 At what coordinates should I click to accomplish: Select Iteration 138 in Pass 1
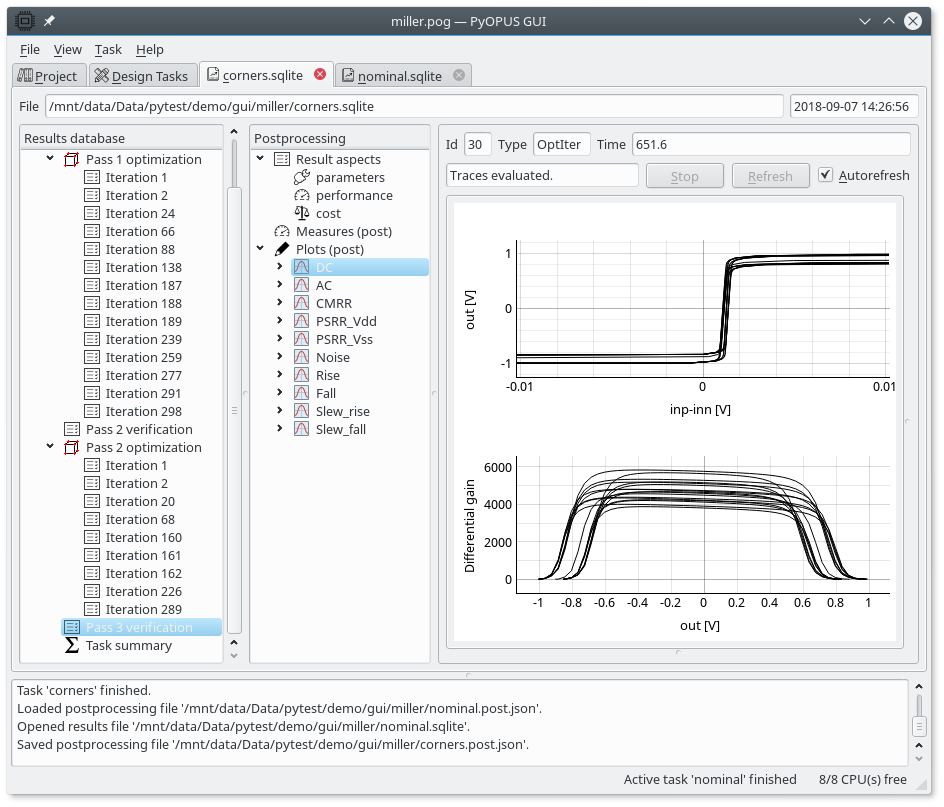tap(143, 267)
